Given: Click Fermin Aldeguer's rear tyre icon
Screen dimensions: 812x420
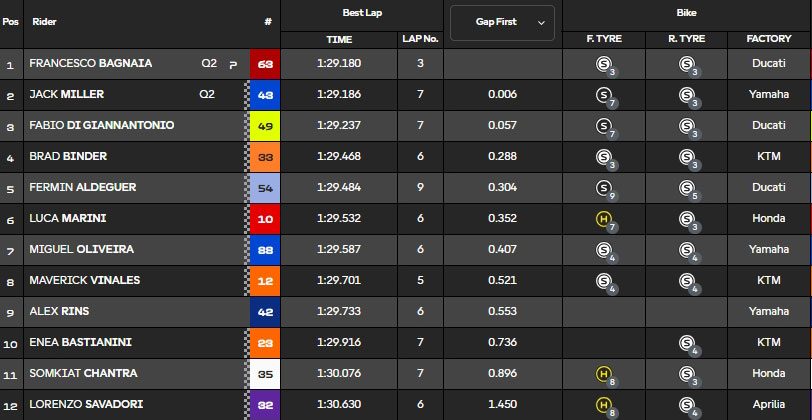Looking at the screenshot, I should (x=687, y=189).
